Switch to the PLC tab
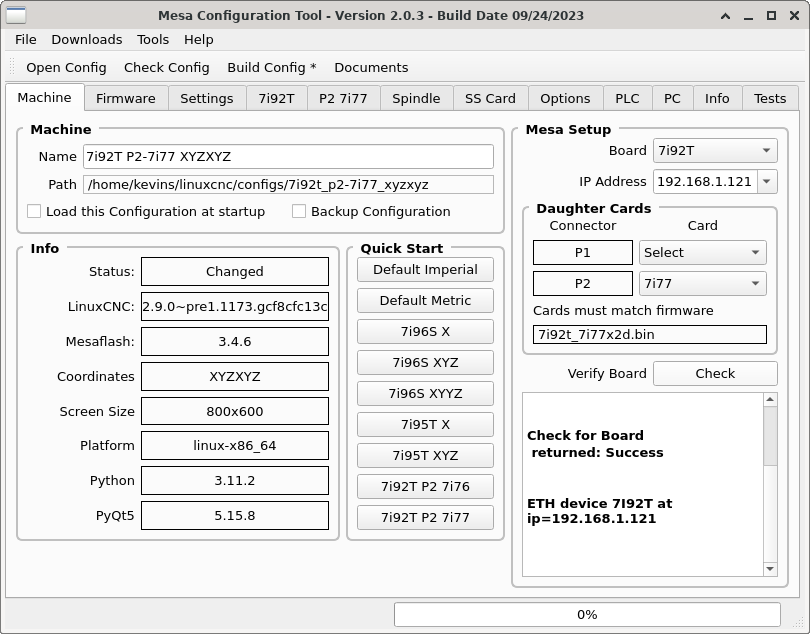This screenshot has width=810, height=634. [627, 99]
